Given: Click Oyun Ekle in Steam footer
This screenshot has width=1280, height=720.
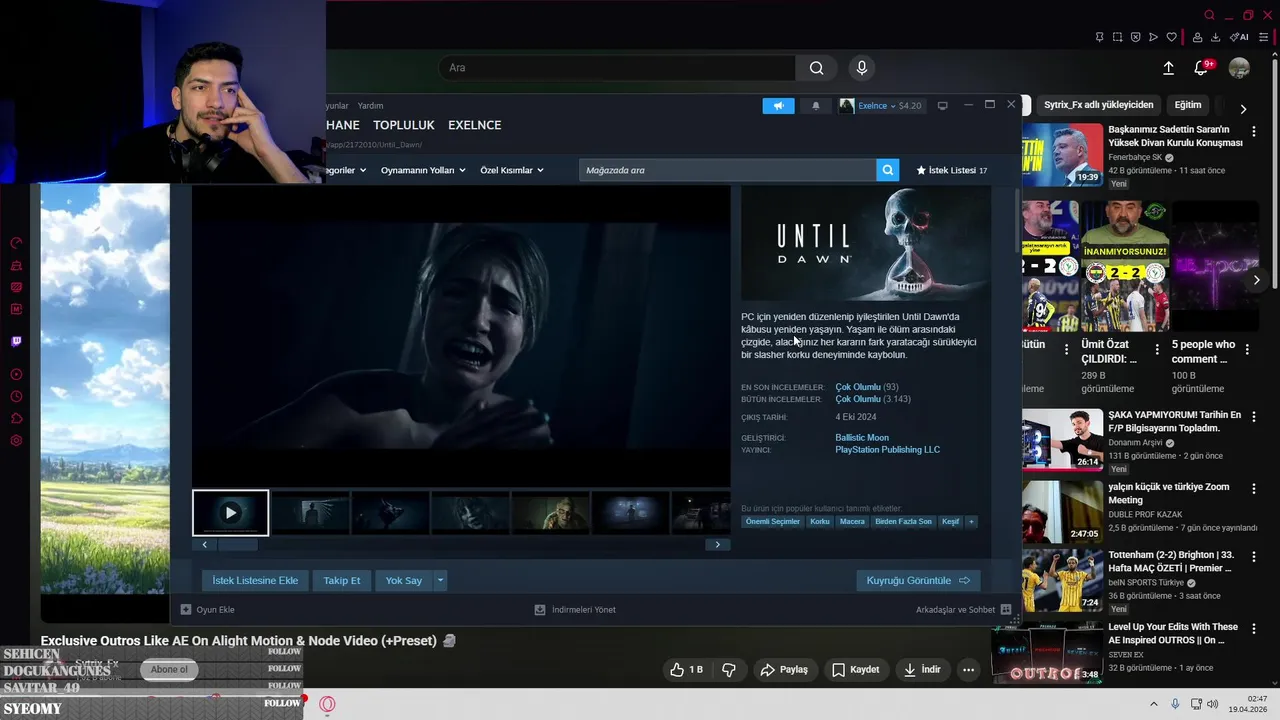Looking at the screenshot, I should pyautogui.click(x=208, y=609).
